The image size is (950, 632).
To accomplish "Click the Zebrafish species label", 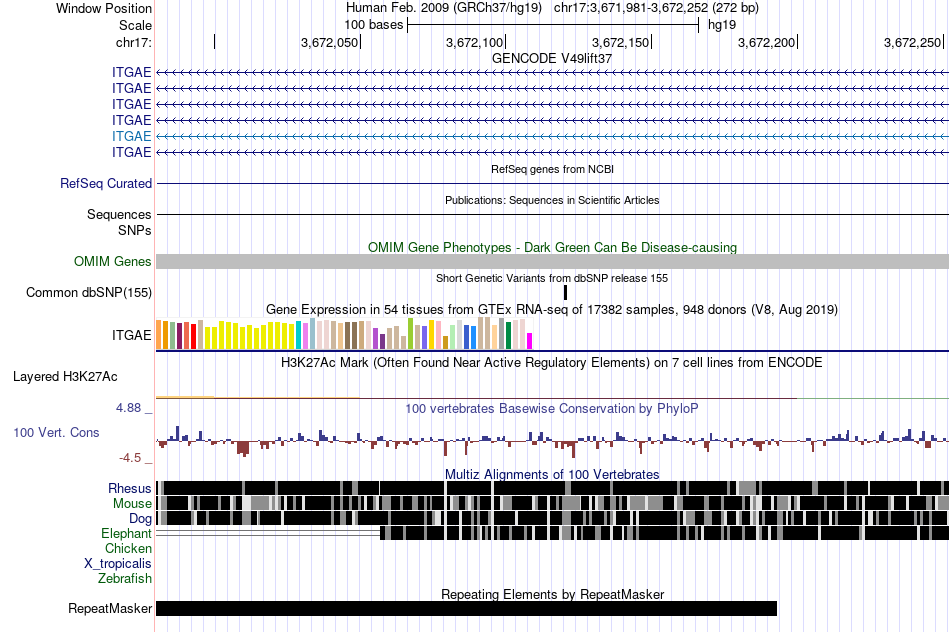I will click(x=125, y=578).
